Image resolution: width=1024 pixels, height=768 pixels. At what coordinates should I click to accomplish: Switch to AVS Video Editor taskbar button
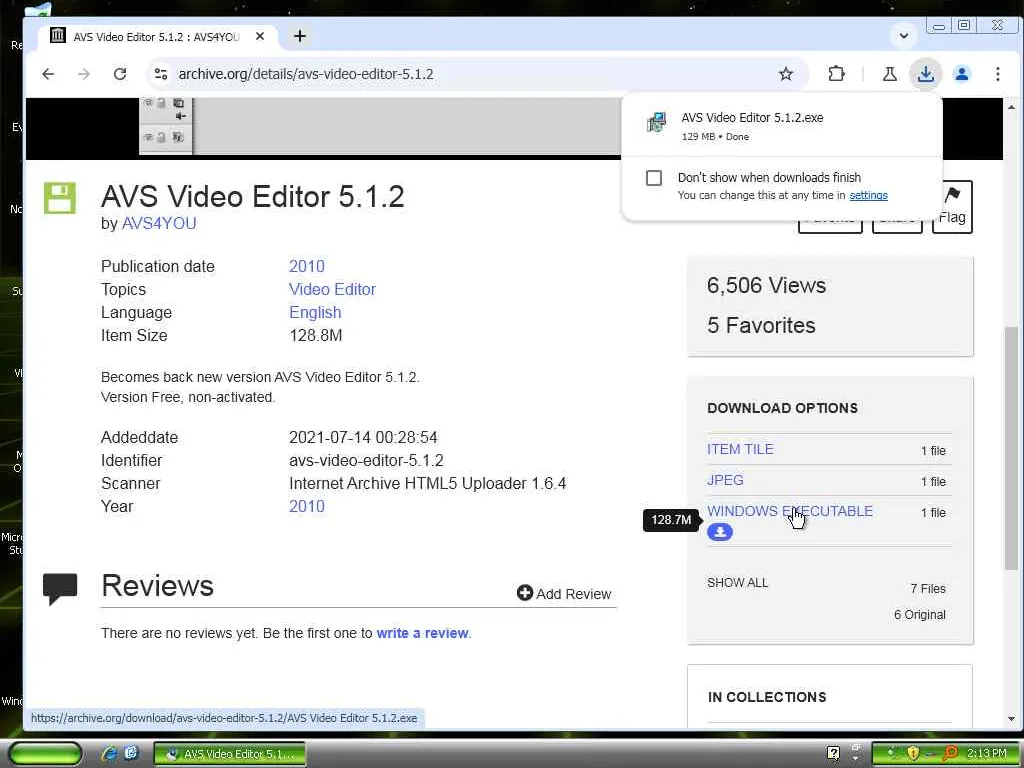tap(230, 754)
